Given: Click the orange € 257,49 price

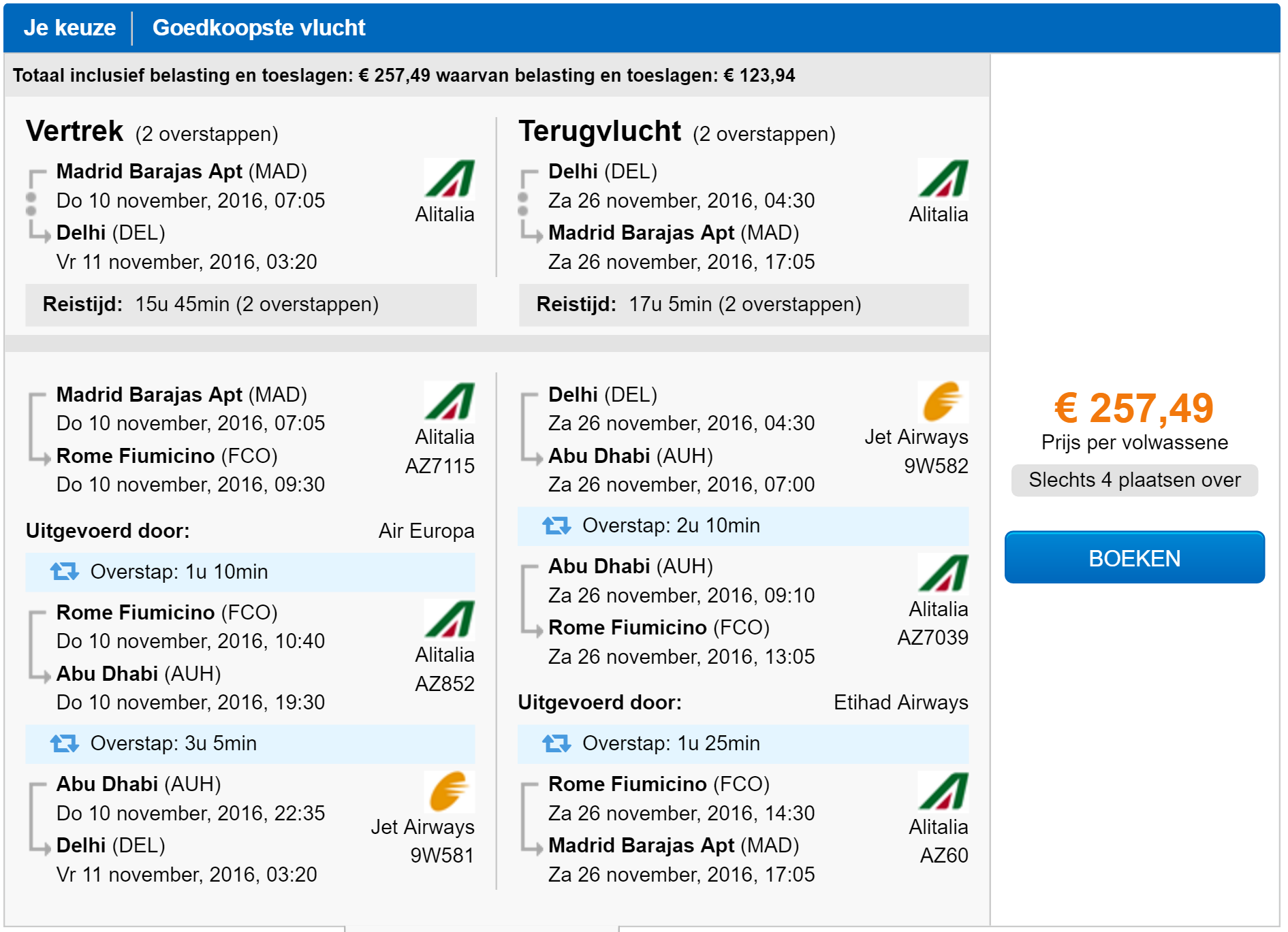Looking at the screenshot, I should click(1134, 408).
